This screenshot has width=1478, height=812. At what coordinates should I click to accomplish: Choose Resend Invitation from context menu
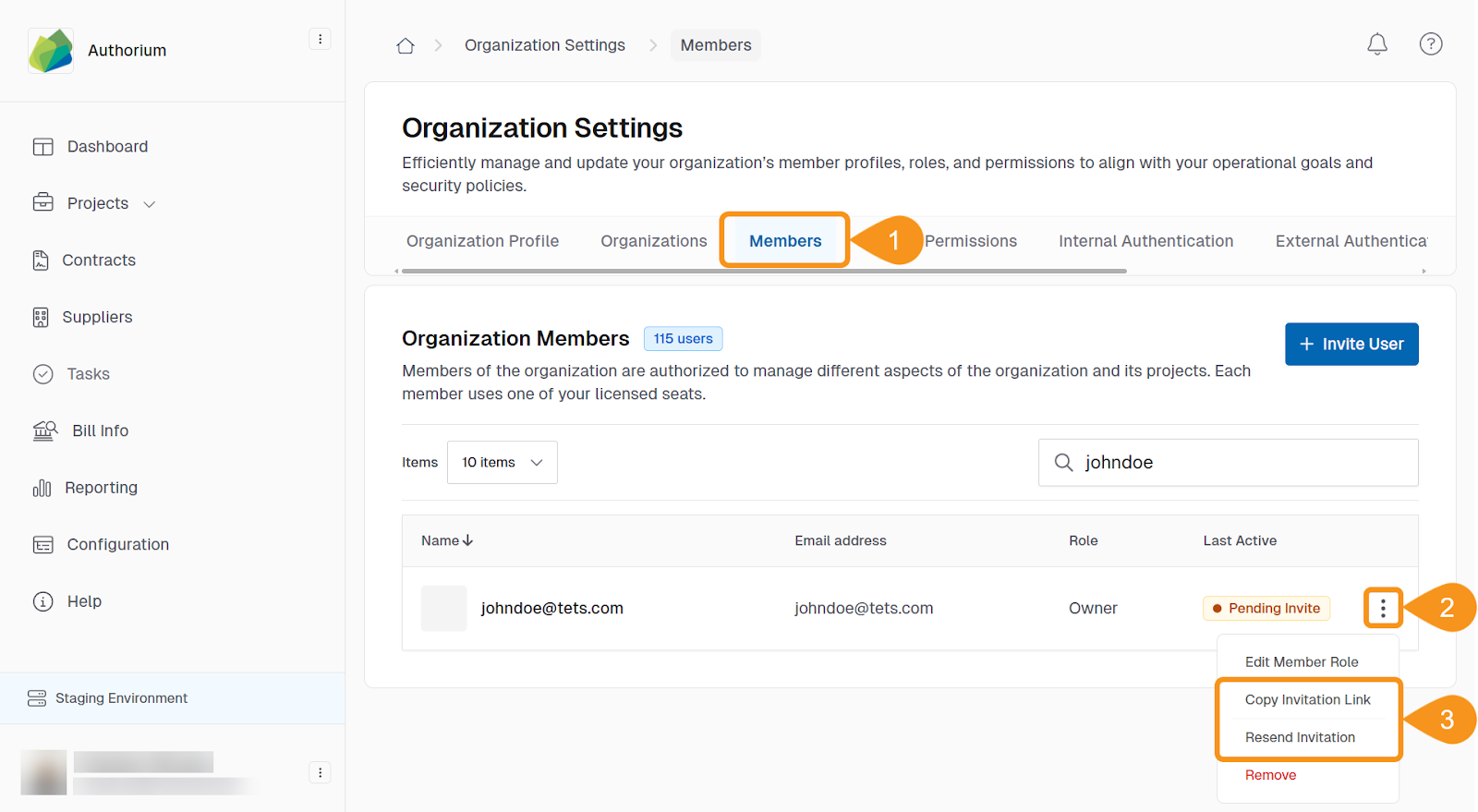(1300, 737)
